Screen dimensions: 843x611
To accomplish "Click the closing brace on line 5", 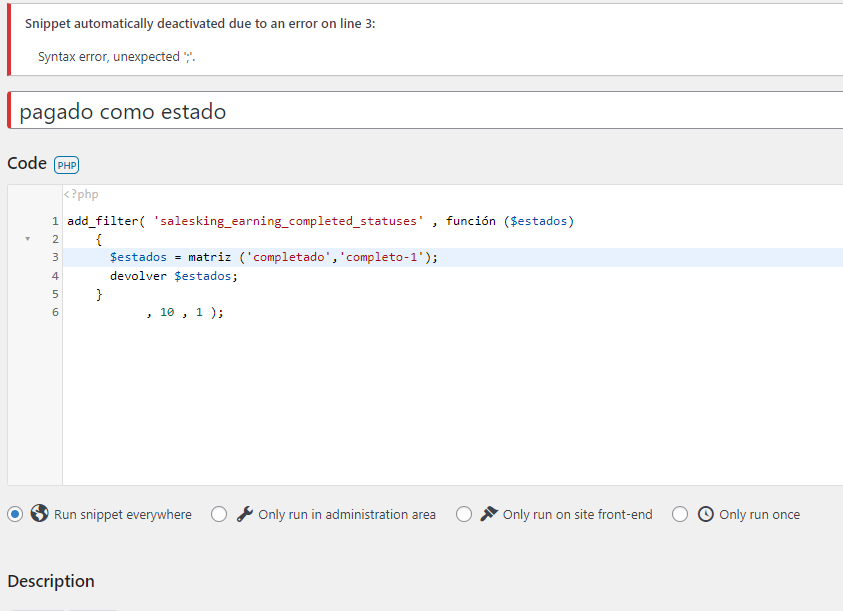I will [99, 294].
